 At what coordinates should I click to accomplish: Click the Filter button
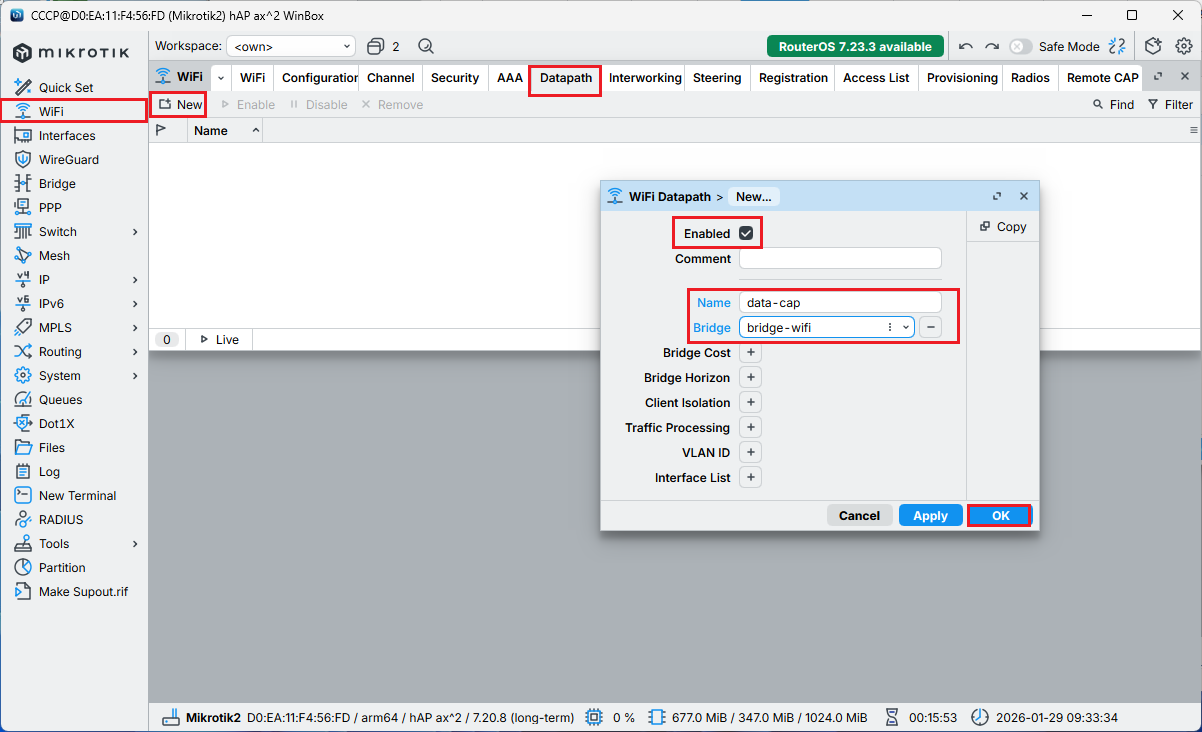(1170, 105)
